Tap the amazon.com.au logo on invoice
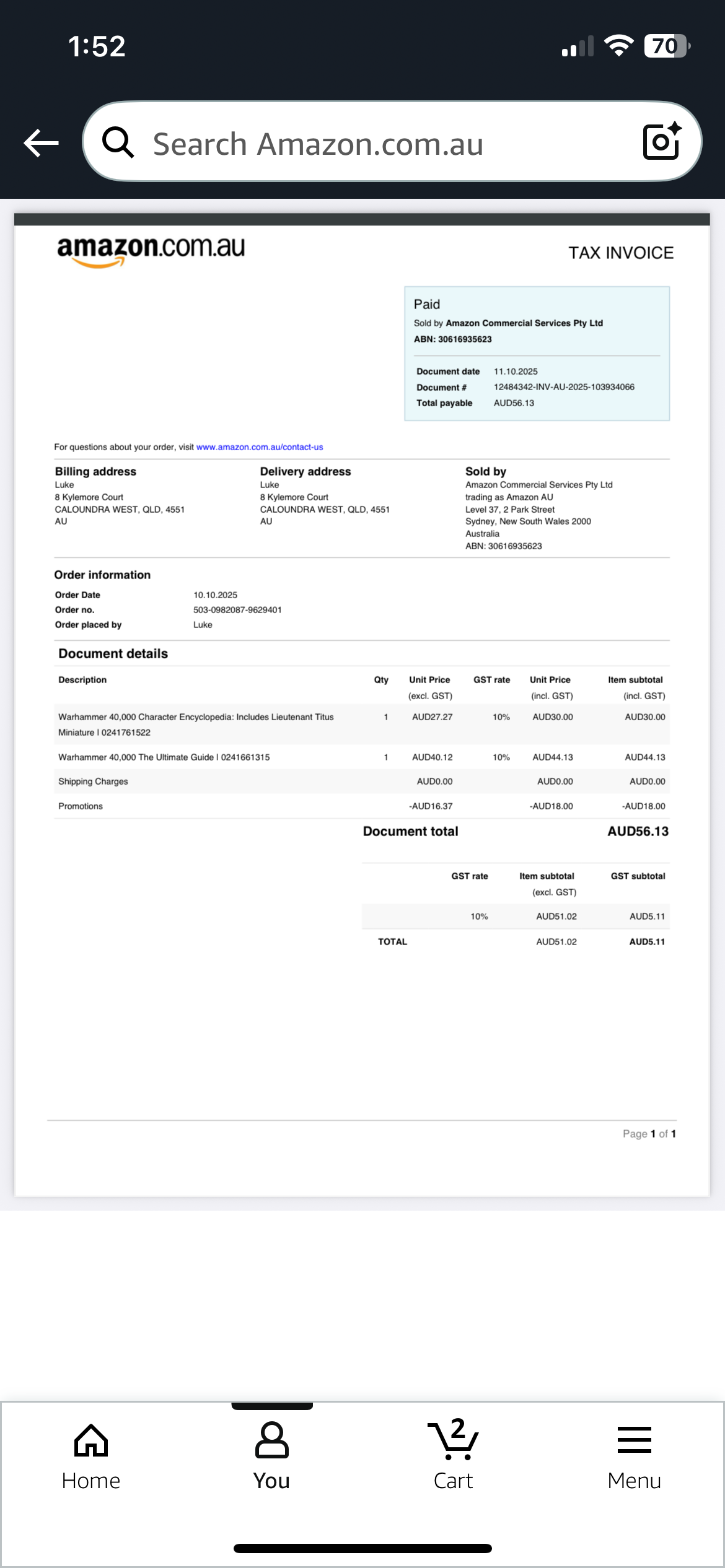This screenshot has height=1568, width=725. click(151, 250)
